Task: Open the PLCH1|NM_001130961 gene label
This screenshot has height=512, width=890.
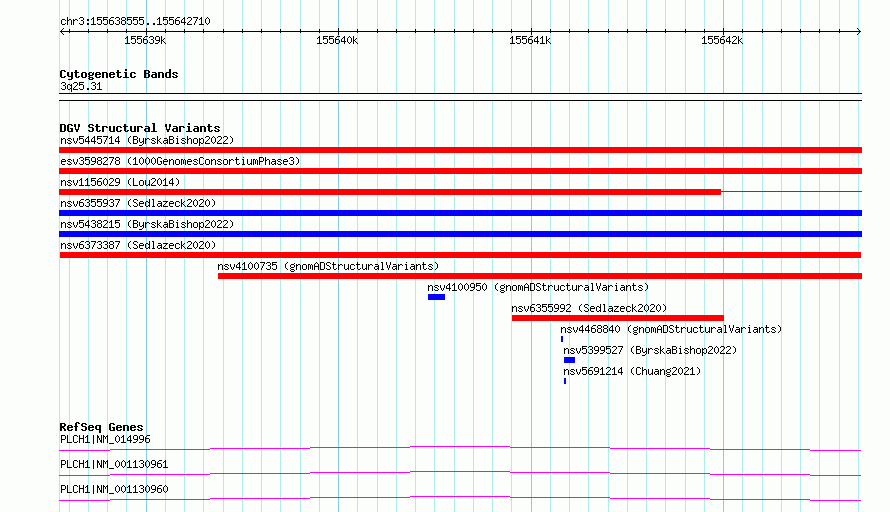Action: click(x=114, y=464)
